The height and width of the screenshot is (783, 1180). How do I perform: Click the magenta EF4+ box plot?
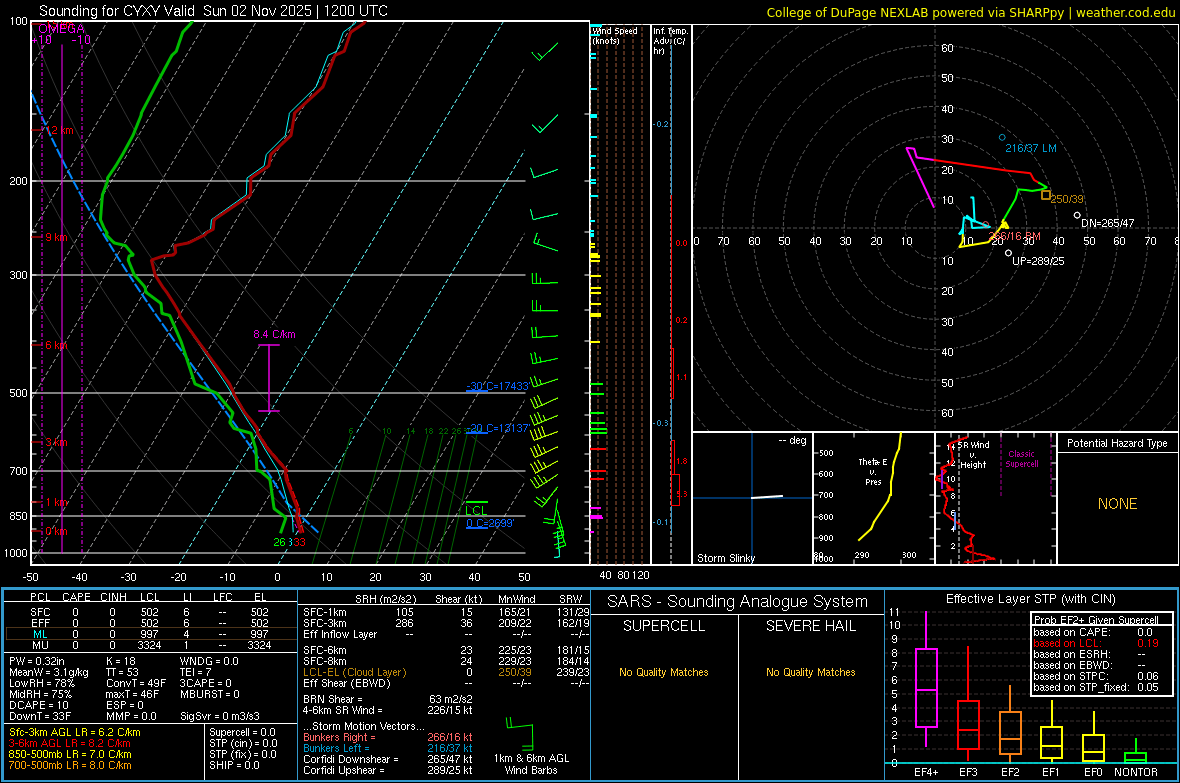926,679
